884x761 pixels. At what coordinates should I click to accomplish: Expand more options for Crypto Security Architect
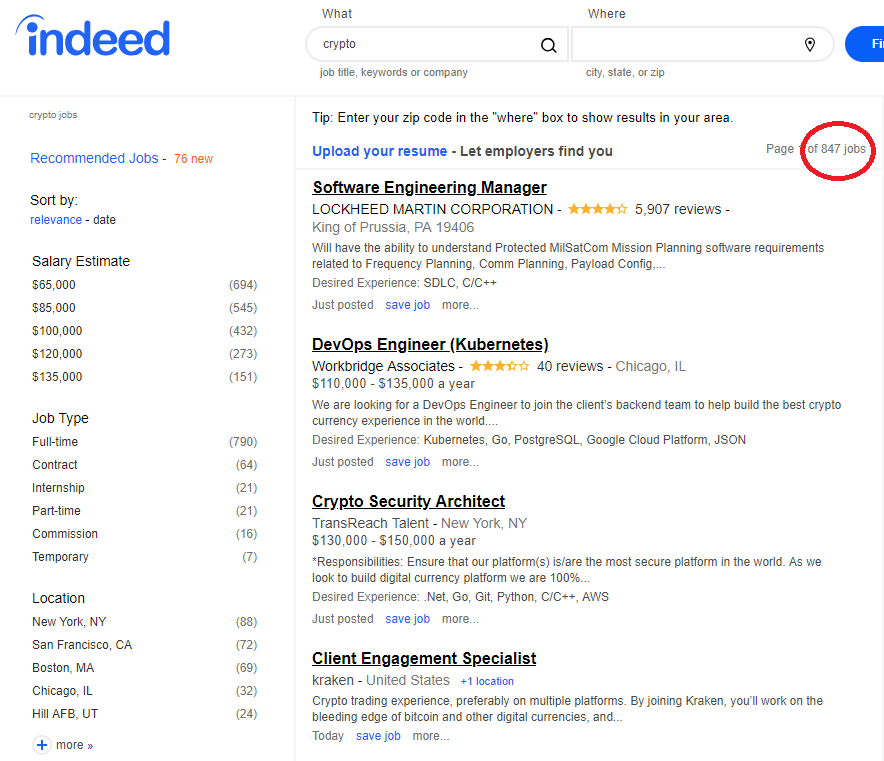pos(460,619)
